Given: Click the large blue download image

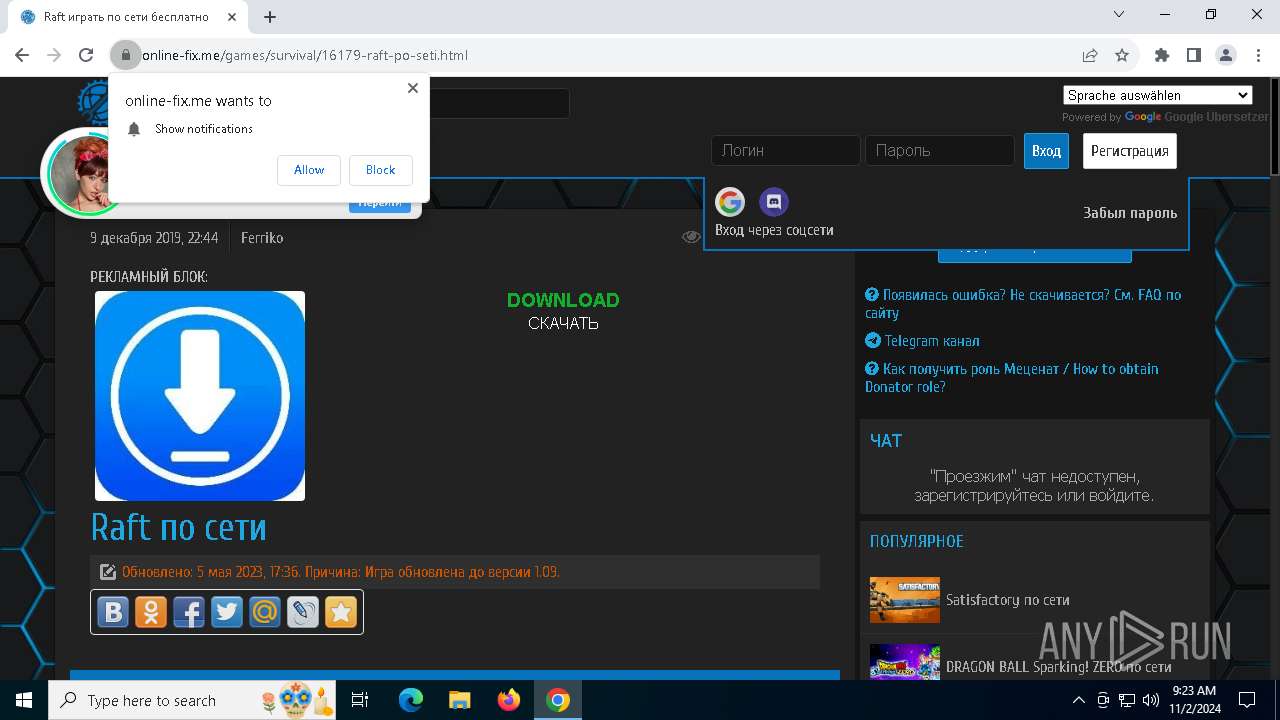Looking at the screenshot, I should tap(200, 396).
